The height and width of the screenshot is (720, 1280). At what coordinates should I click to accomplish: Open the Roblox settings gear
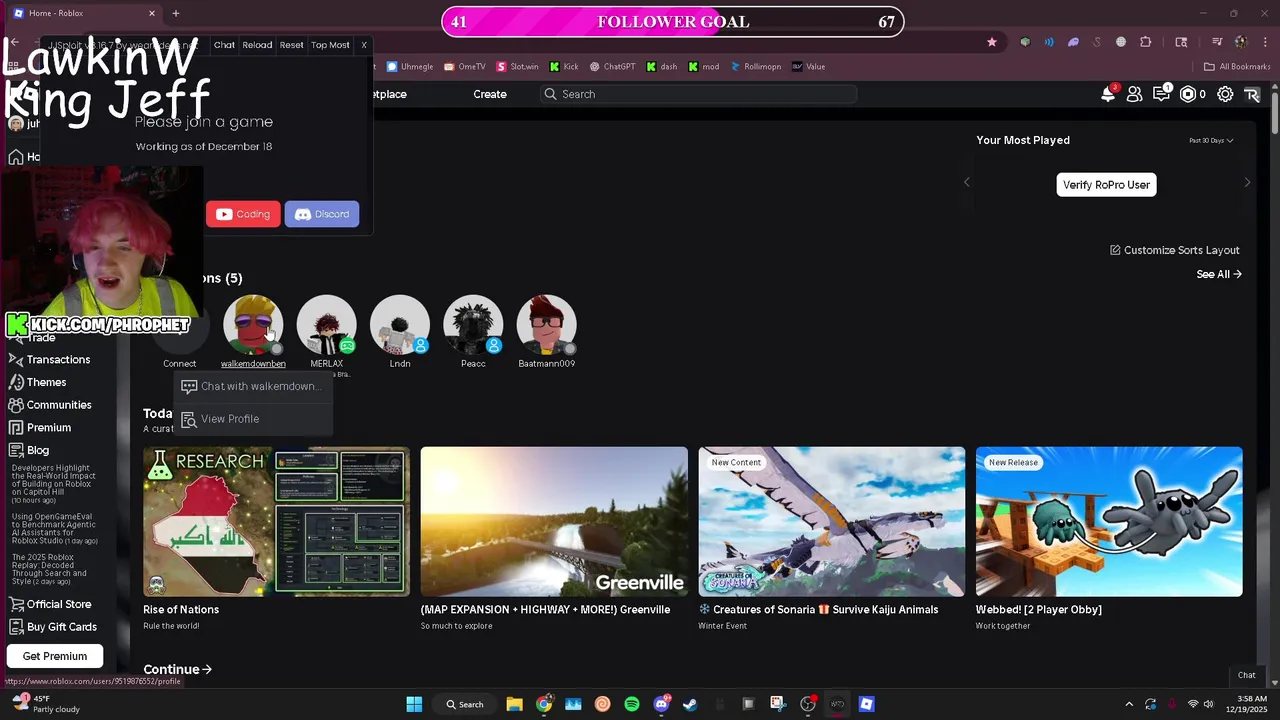[1225, 94]
